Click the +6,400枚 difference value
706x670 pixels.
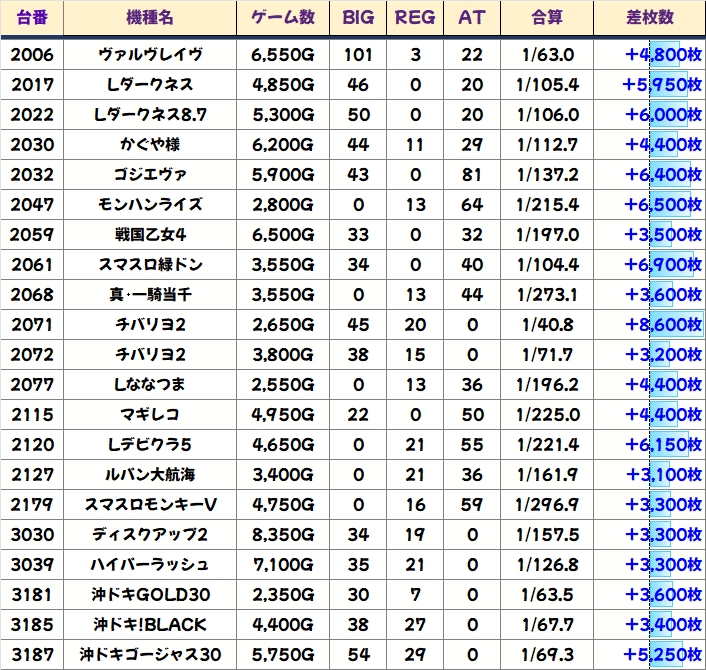[663, 175]
